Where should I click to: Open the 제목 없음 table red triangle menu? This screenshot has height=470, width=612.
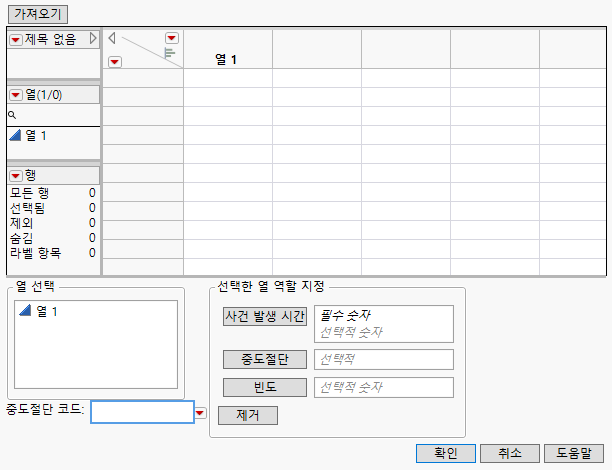pos(16,39)
